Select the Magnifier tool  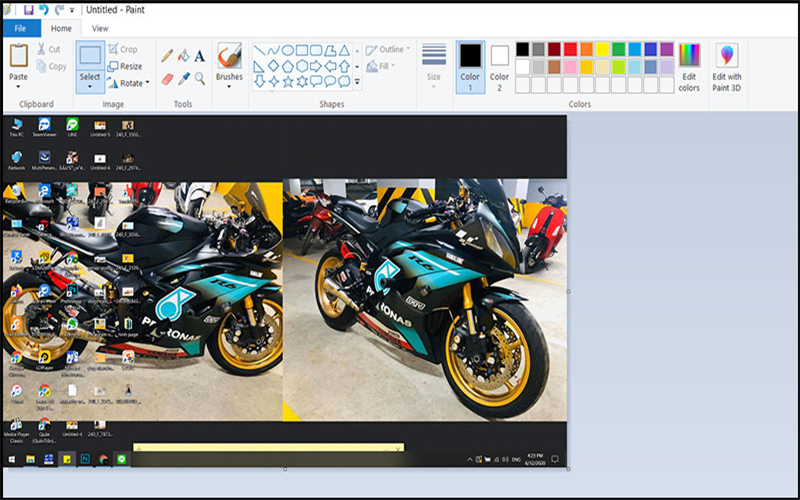click(x=200, y=79)
